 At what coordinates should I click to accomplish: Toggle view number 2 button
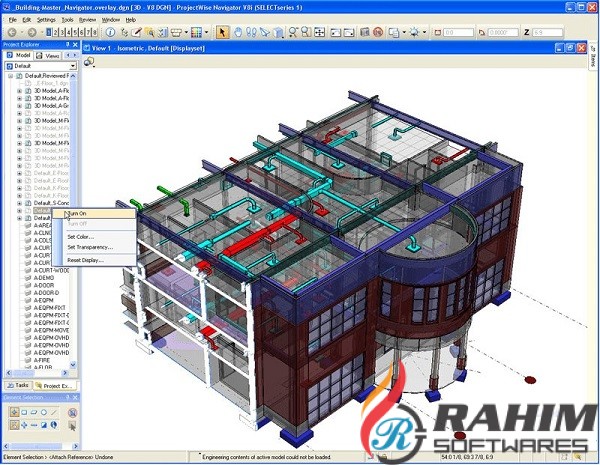(x=55, y=32)
